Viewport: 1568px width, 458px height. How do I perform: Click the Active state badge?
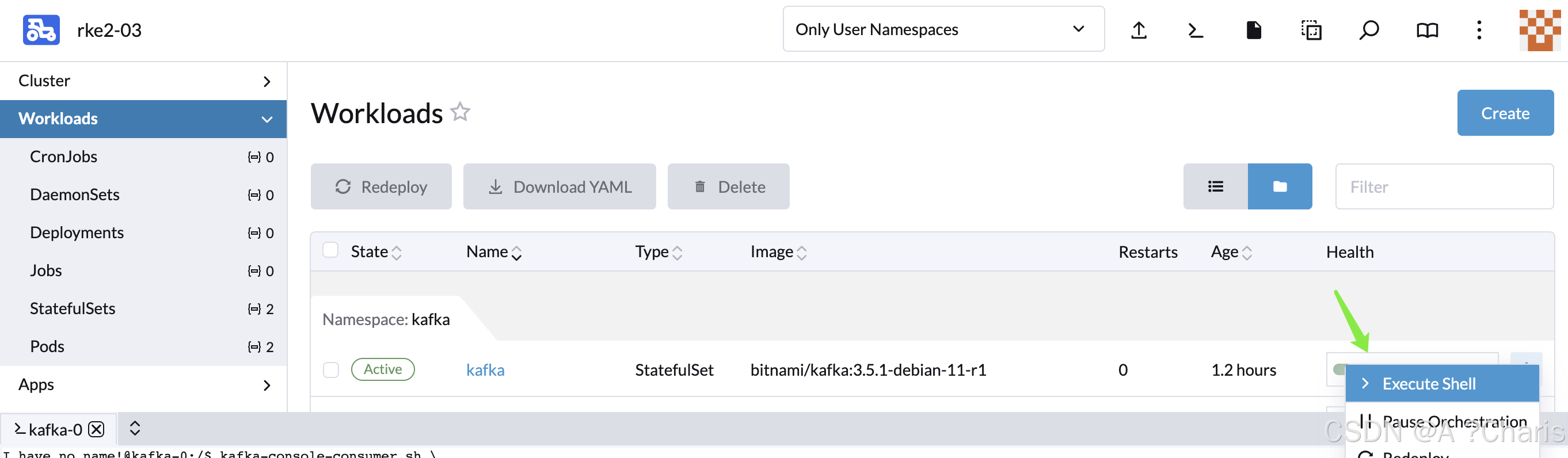click(383, 369)
